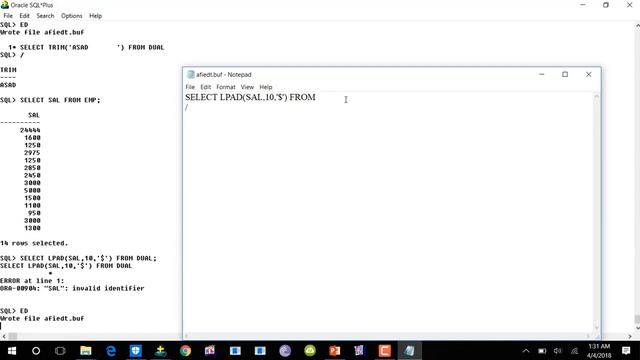Open the Notepad File menu
The image size is (640, 360).
(x=190, y=87)
